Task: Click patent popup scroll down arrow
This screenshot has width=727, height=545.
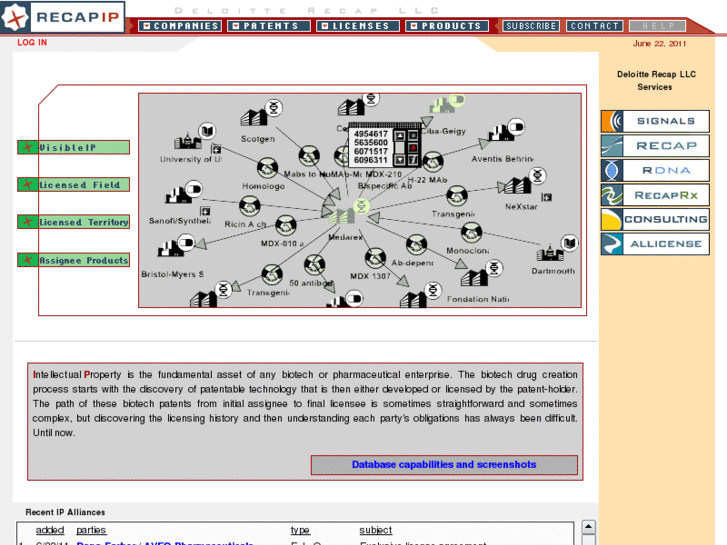Action: (x=399, y=160)
